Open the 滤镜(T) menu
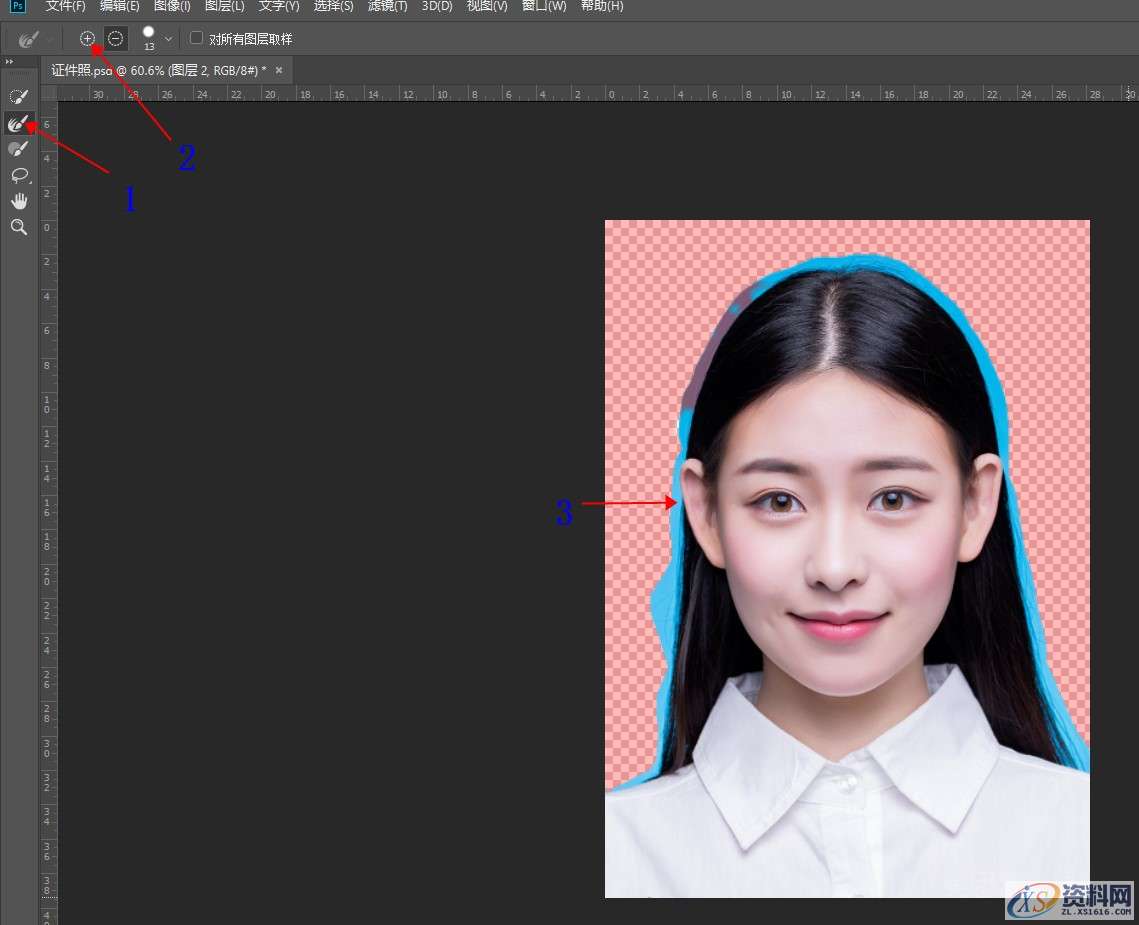The width and height of the screenshot is (1139, 925). 387,6
